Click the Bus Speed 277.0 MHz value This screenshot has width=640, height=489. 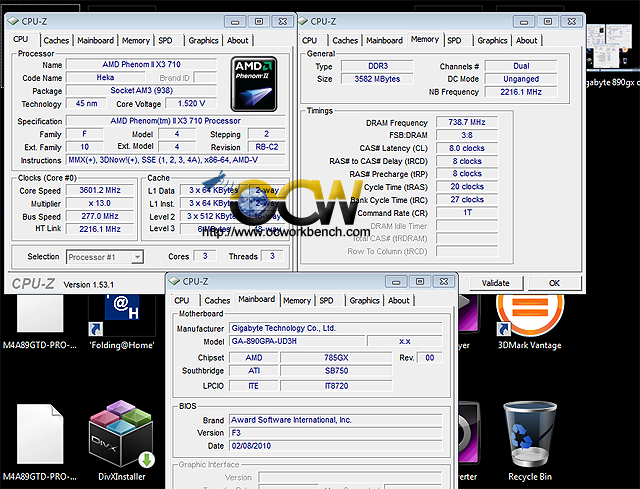[100, 216]
